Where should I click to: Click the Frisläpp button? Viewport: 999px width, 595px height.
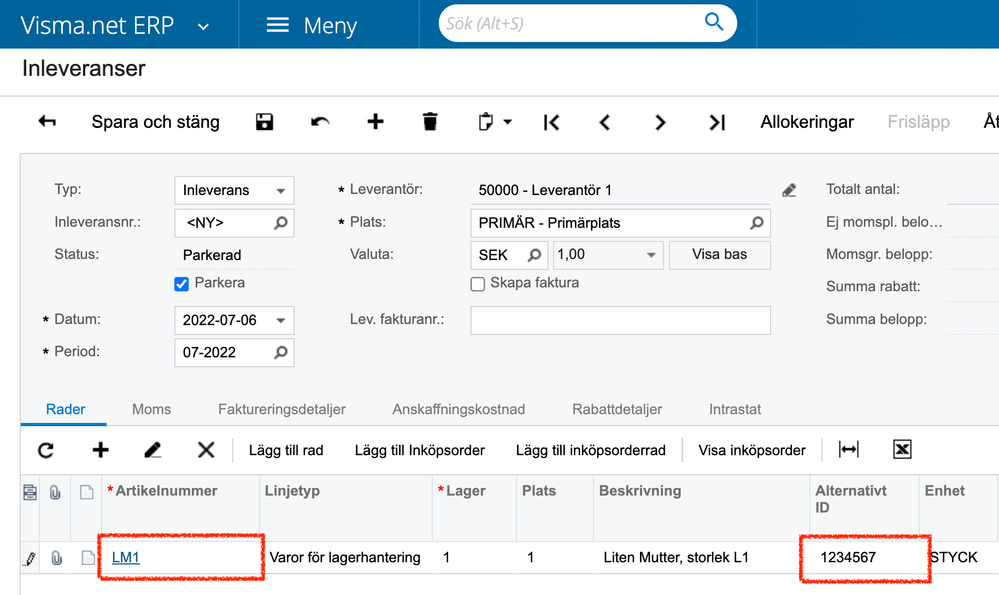click(x=918, y=122)
